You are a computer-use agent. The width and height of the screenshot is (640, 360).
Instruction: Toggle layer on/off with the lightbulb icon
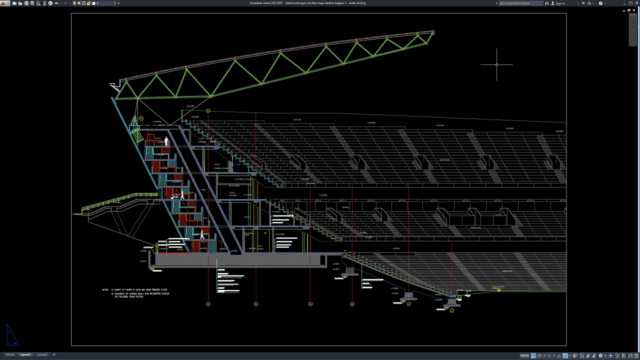pos(74,3)
